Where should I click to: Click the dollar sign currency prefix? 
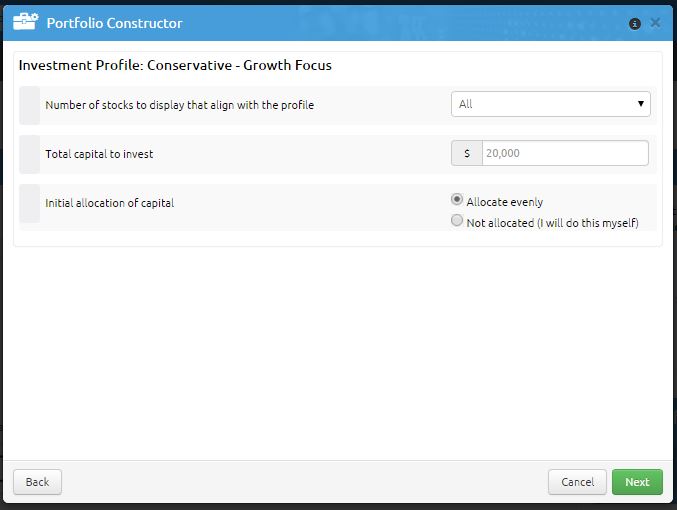(x=467, y=153)
